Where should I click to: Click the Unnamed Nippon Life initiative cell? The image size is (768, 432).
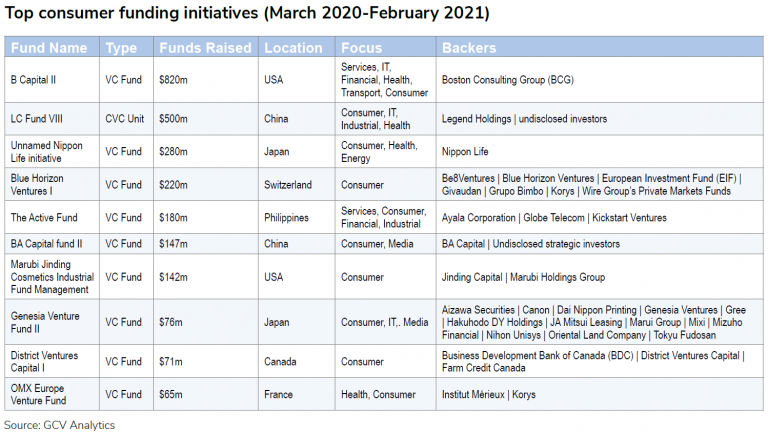46,152
